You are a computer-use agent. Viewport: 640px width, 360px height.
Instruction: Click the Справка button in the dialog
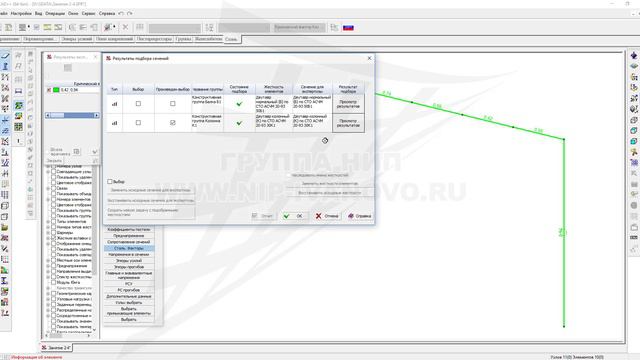coord(359,216)
